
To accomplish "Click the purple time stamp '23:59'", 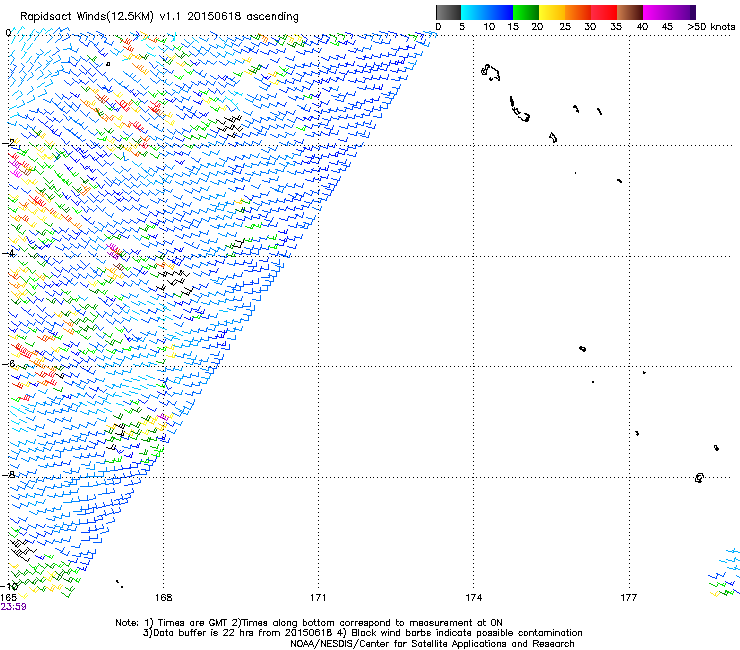I will point(13,607).
